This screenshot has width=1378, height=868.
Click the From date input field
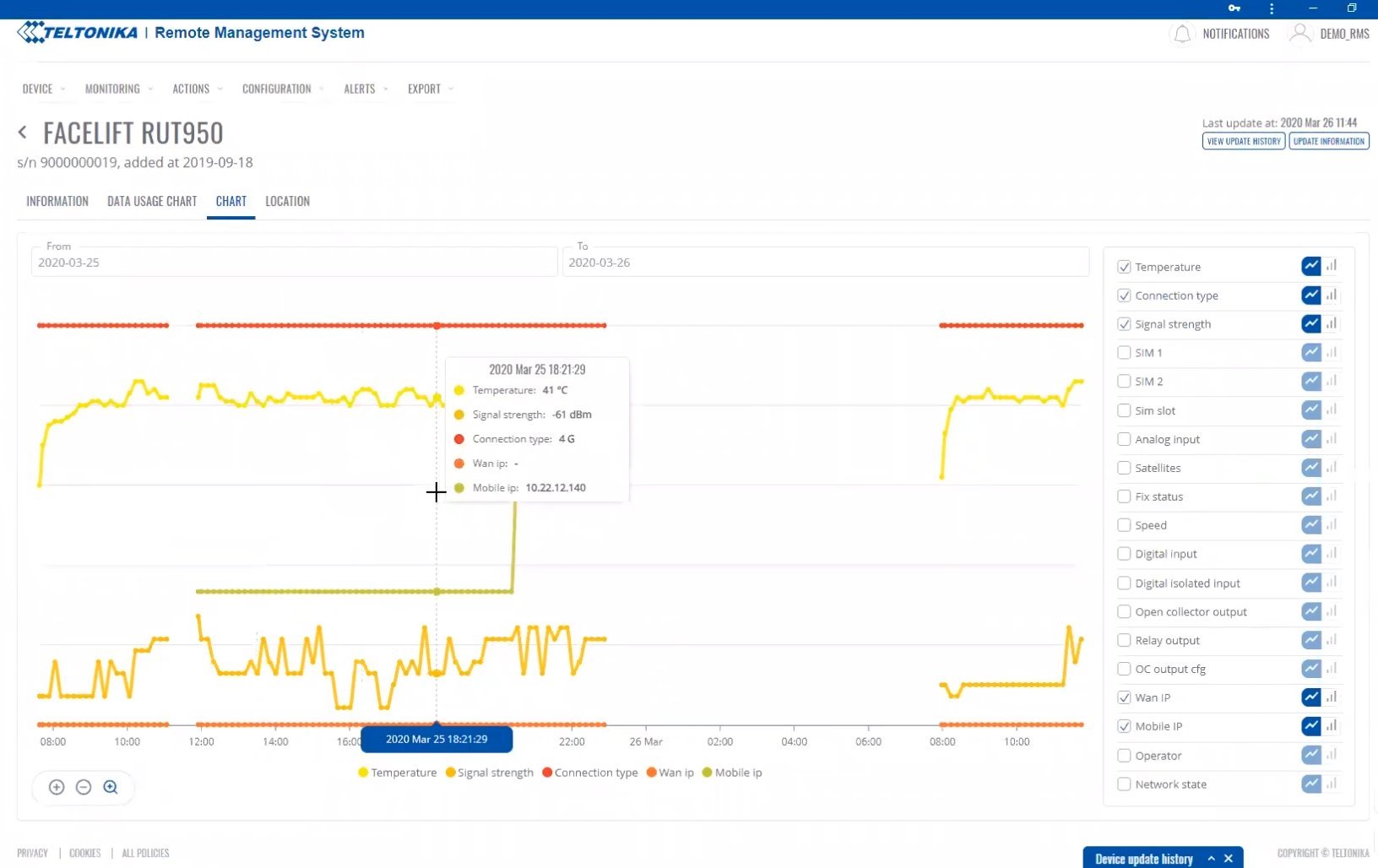tap(294, 263)
